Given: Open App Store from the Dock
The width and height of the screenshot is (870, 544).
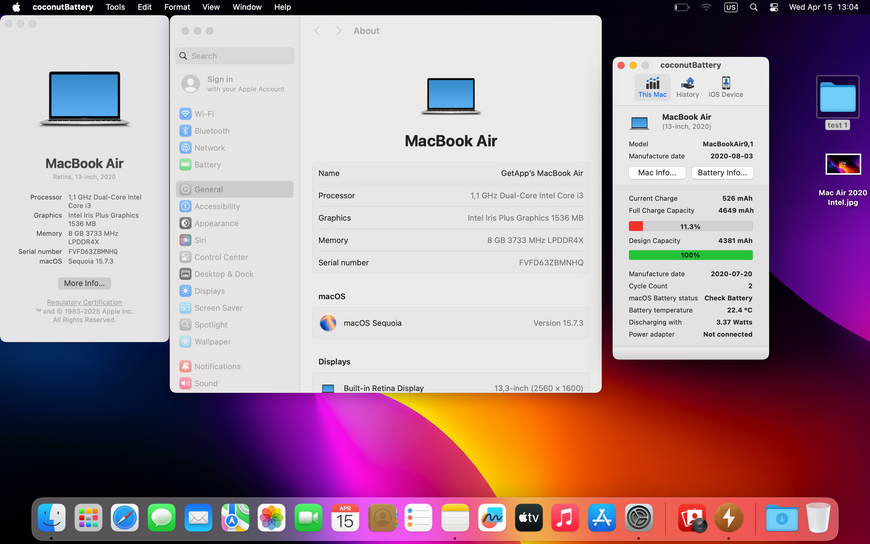Looking at the screenshot, I should [x=602, y=518].
